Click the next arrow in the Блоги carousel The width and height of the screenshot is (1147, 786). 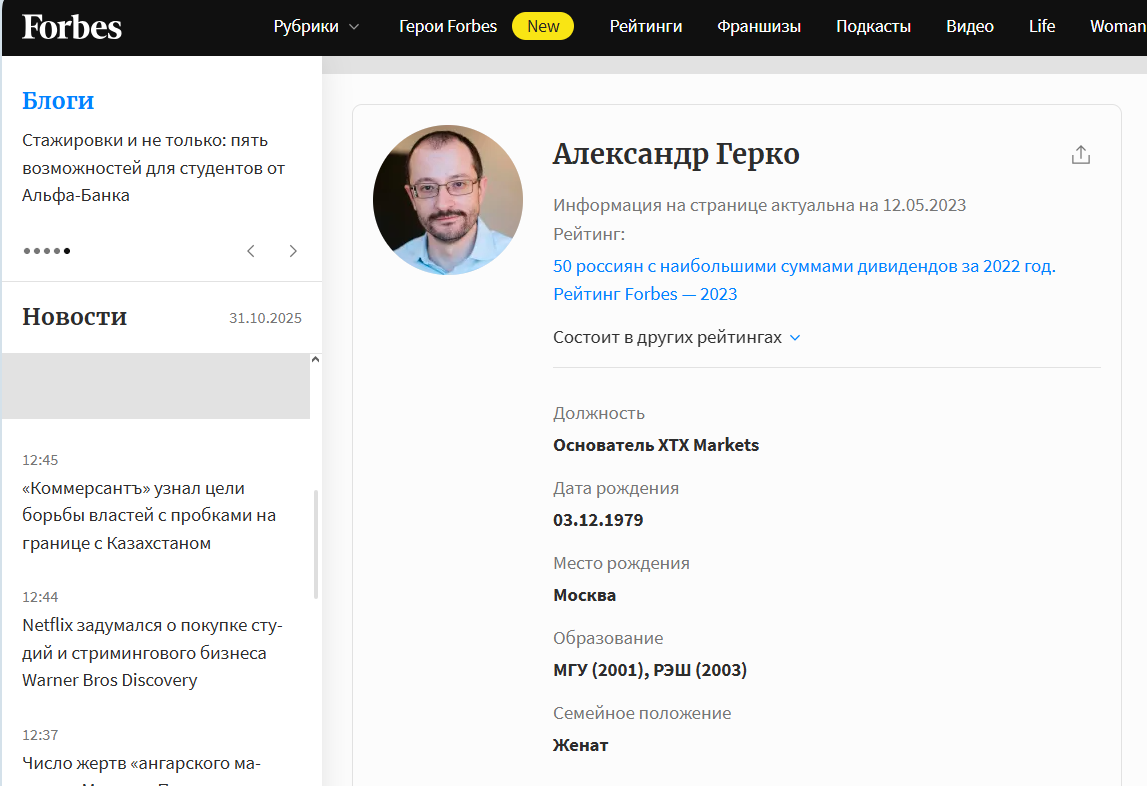[292, 251]
